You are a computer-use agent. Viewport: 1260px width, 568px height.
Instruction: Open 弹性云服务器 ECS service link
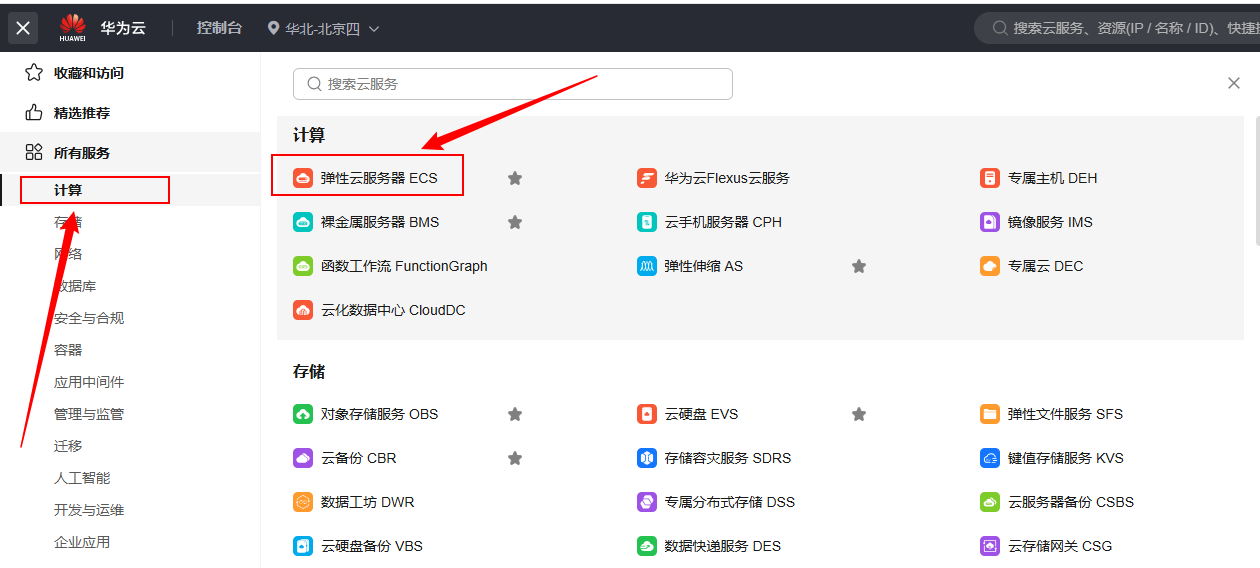379,178
